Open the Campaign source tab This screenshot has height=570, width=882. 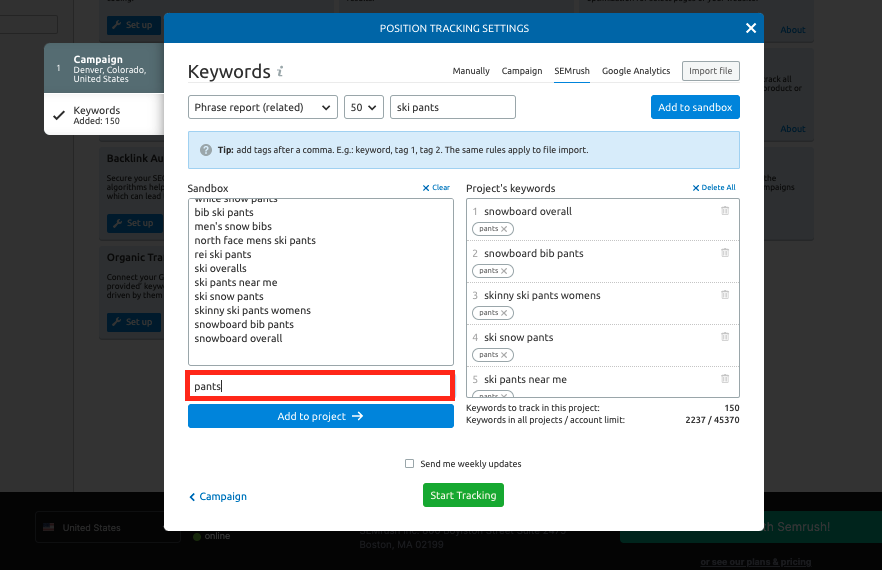pyautogui.click(x=521, y=71)
